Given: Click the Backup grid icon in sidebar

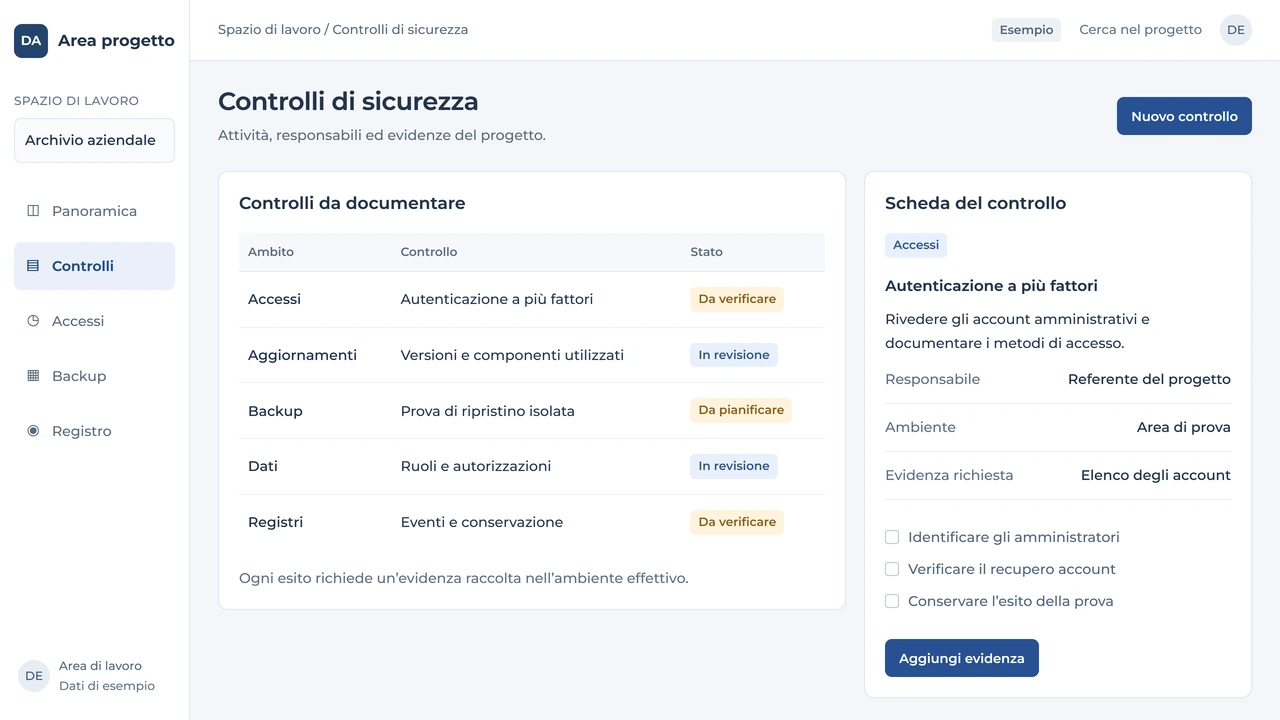Looking at the screenshot, I should coord(33,376).
